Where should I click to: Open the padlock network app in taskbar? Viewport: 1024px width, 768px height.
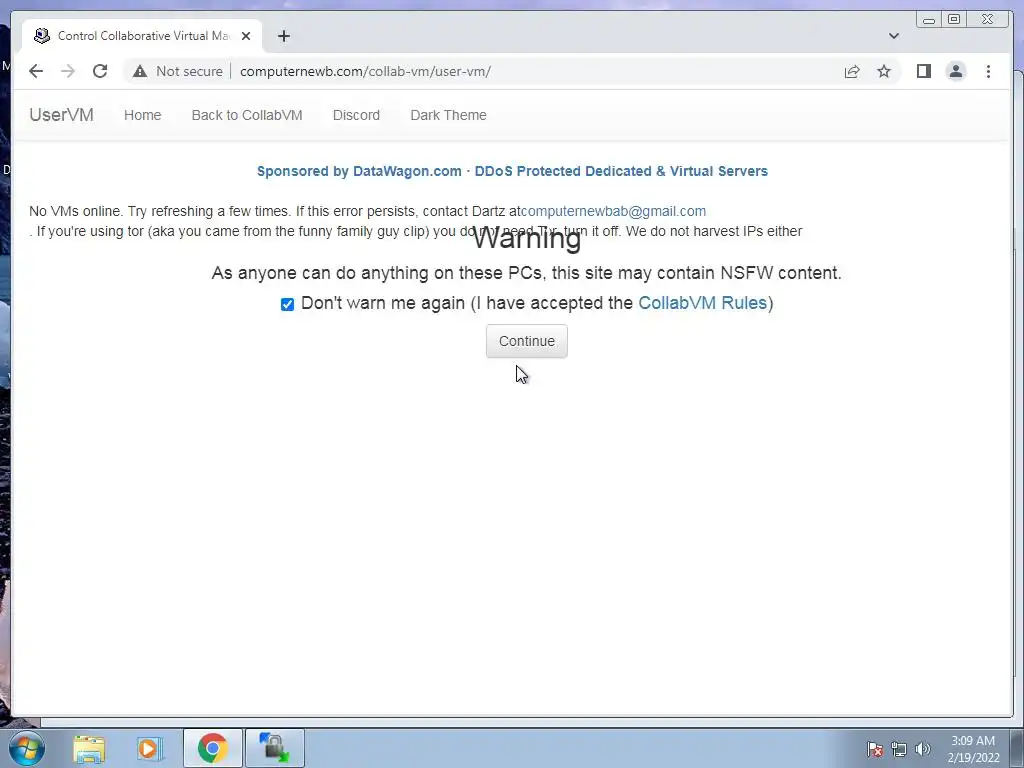[274, 748]
